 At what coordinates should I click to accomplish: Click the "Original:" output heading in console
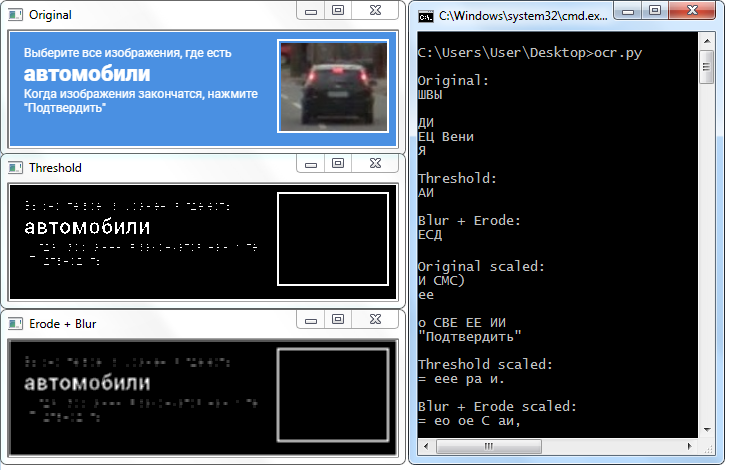[453, 80]
